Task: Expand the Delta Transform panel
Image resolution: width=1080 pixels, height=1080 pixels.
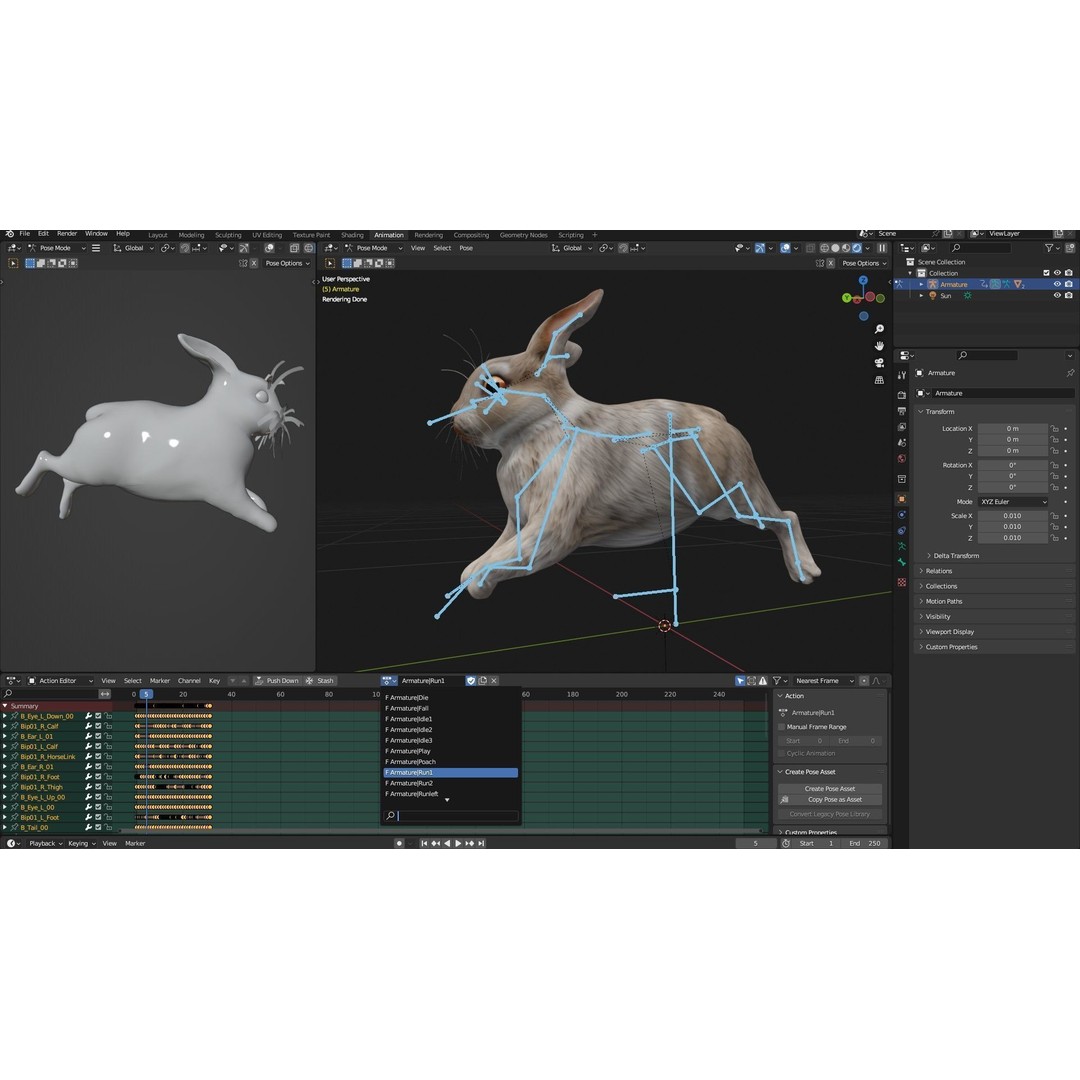Action: [956, 556]
